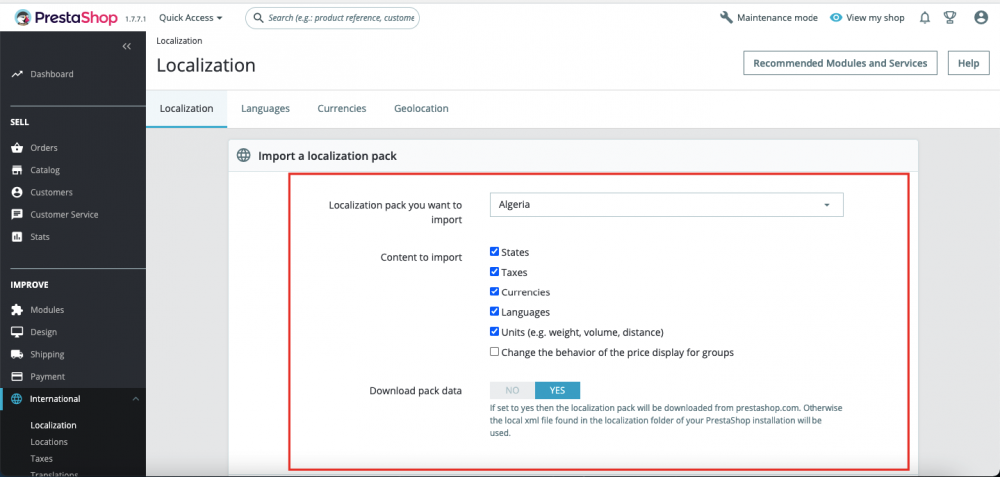This screenshot has height=477, width=1000.
Task: Open Orders via the basket icon
Action: 17,148
